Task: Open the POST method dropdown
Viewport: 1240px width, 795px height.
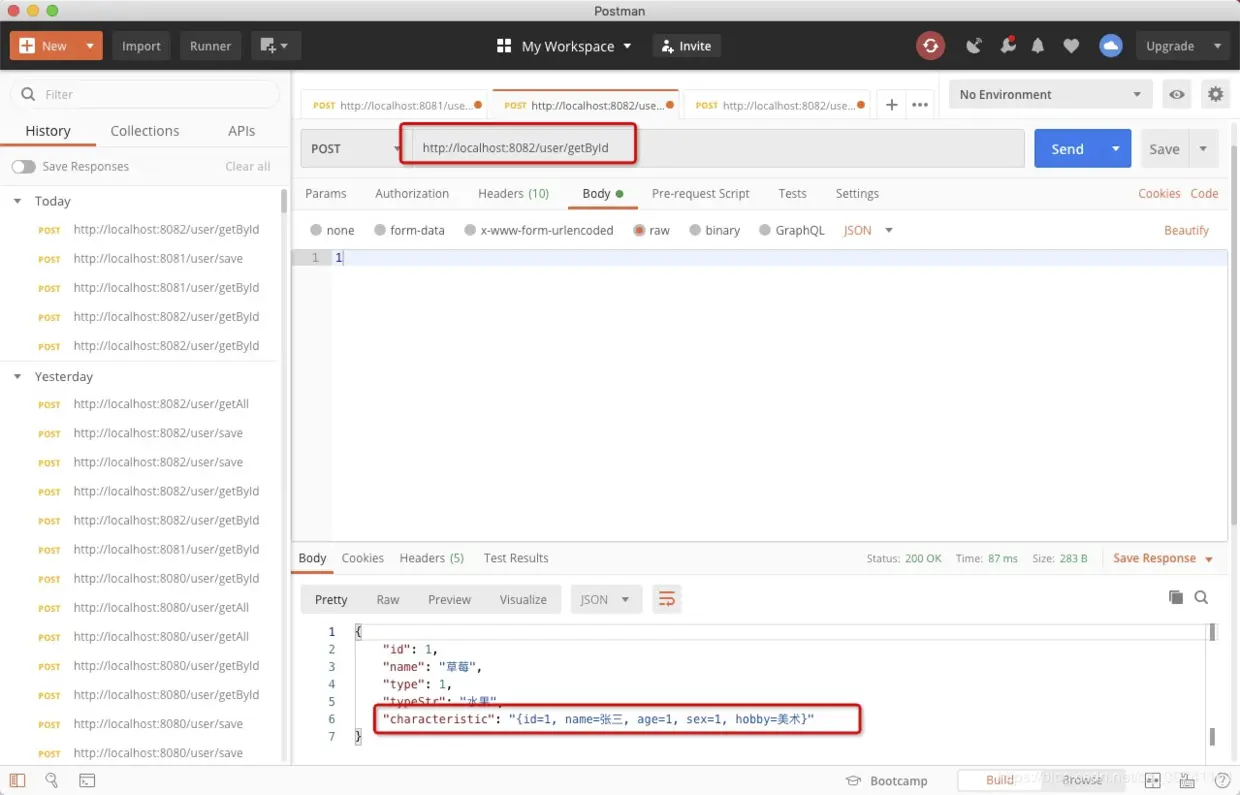Action: [351, 148]
